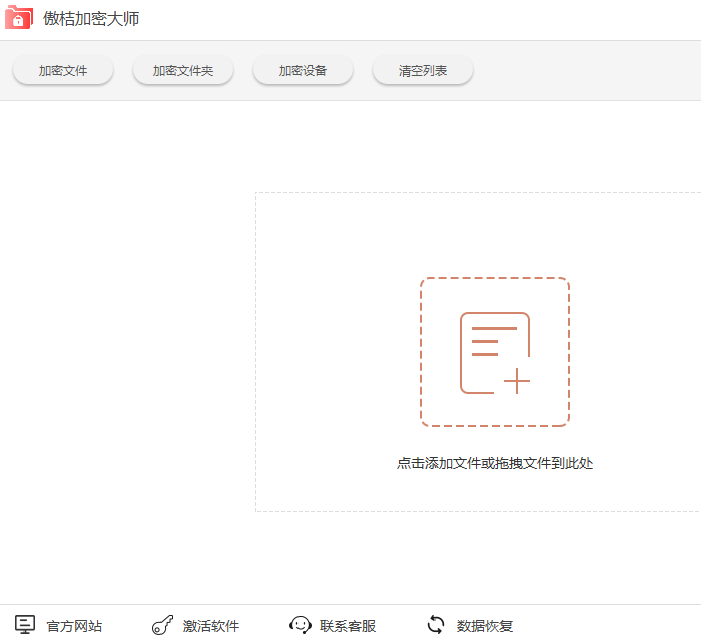This screenshot has height=637, width=701.
Task: Click the red lock-folder app logo
Action: (x=18, y=19)
